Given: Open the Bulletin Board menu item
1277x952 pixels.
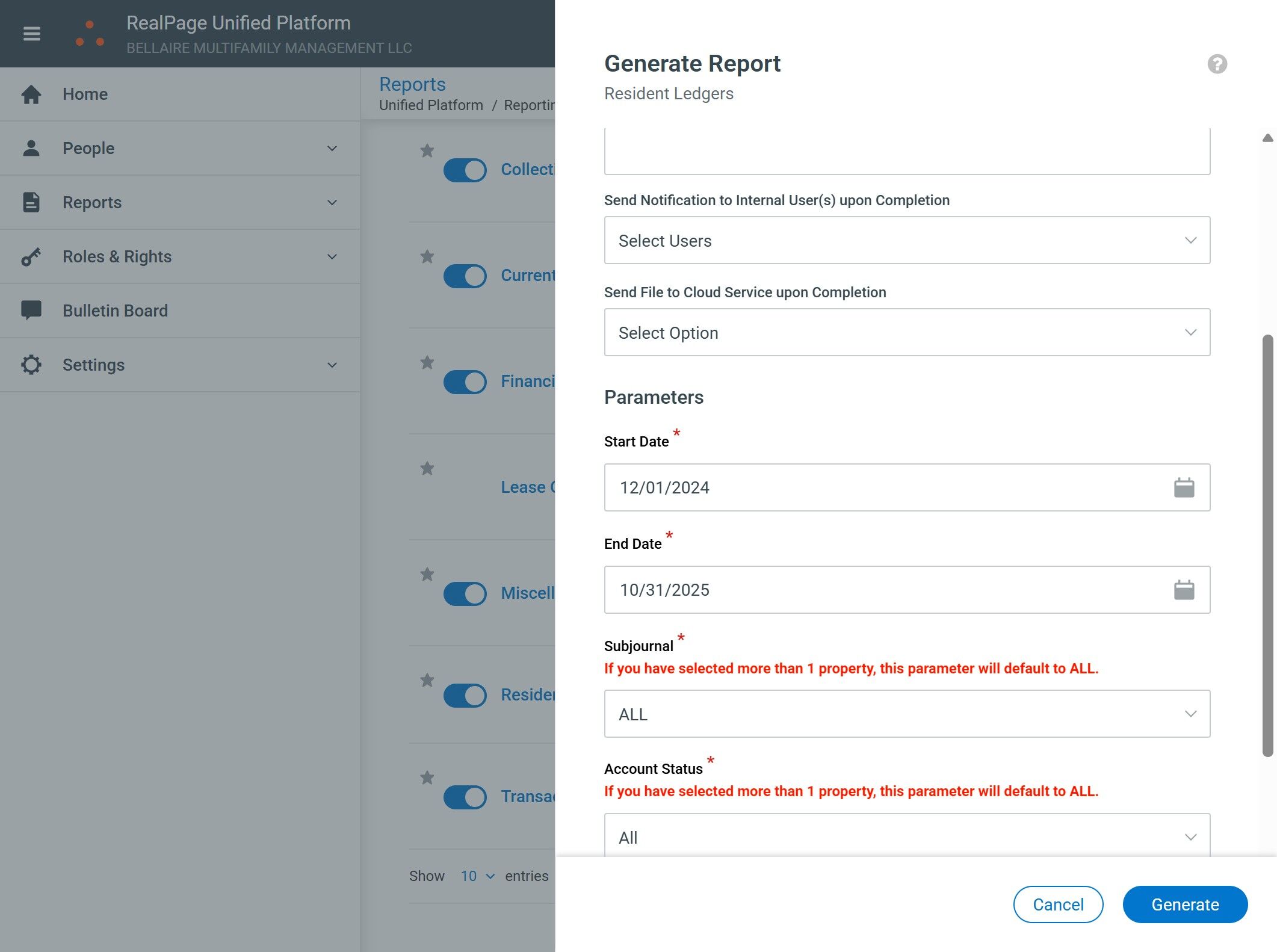Looking at the screenshot, I should click(115, 311).
